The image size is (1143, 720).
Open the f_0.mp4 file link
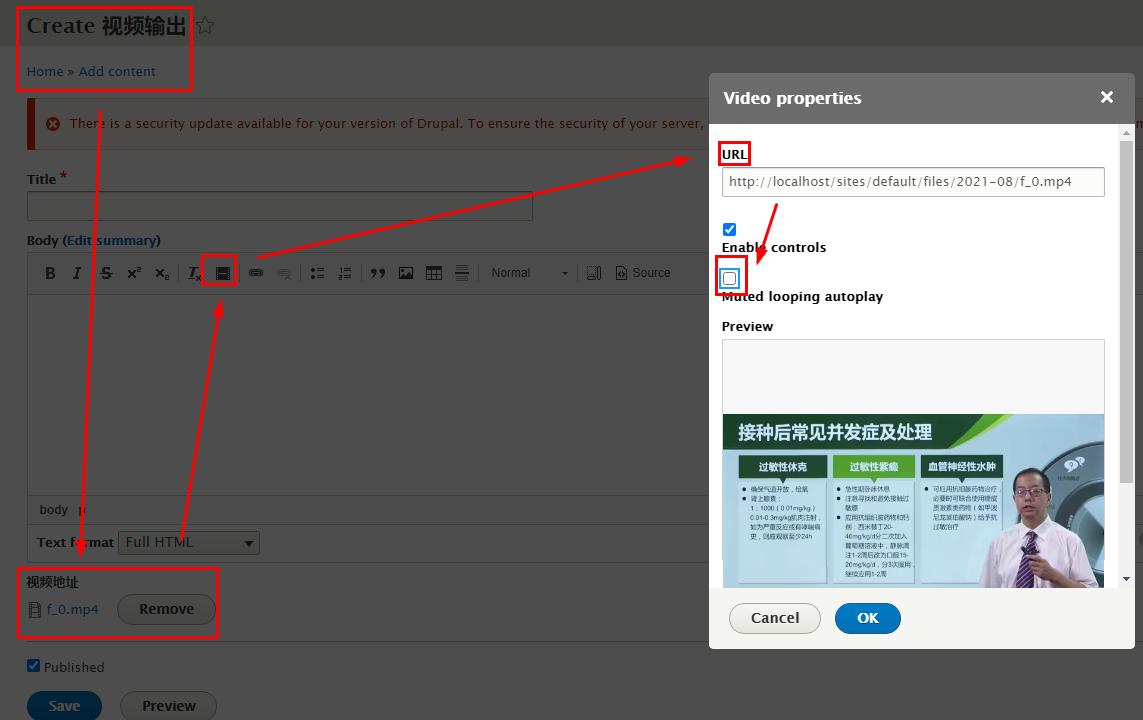coord(72,610)
